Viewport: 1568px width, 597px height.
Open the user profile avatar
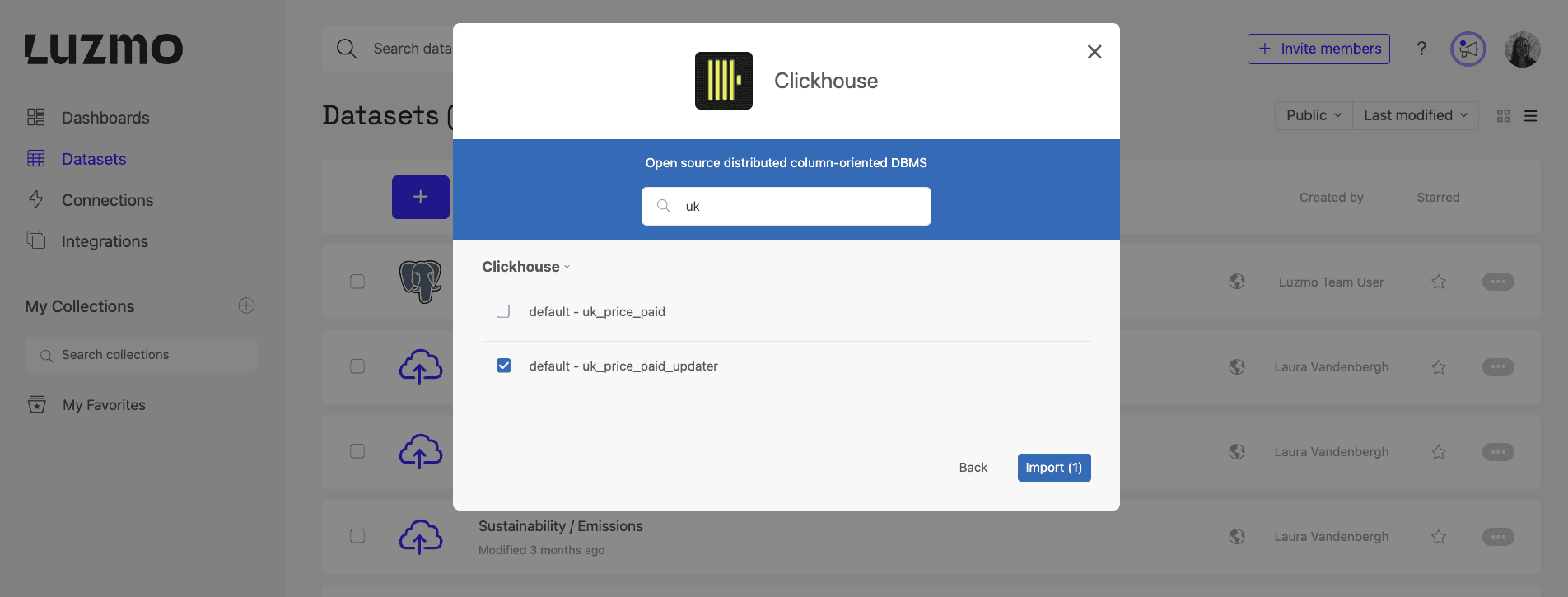pos(1522,49)
